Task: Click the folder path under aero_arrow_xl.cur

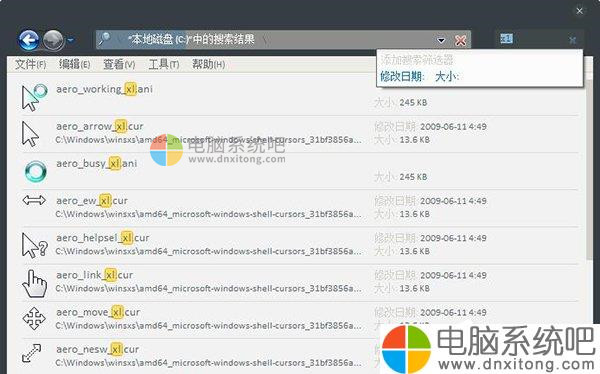Action: click(209, 140)
